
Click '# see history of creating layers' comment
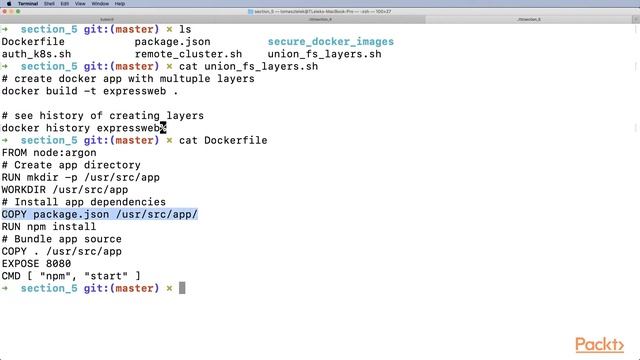103,116
